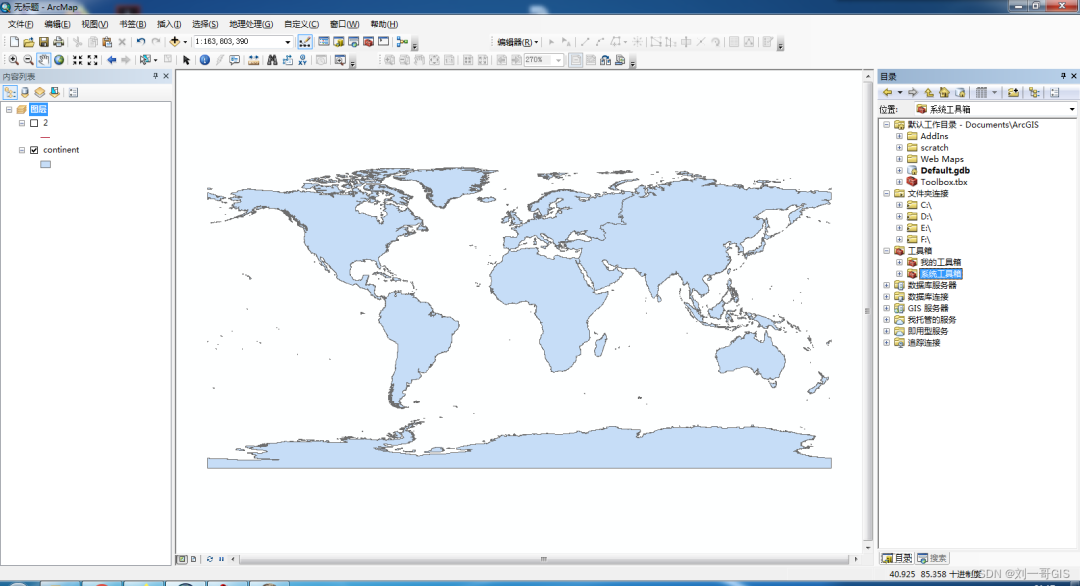Click the 图层 data frame item
Image resolution: width=1080 pixels, height=586 pixels.
pyautogui.click(x=39, y=109)
